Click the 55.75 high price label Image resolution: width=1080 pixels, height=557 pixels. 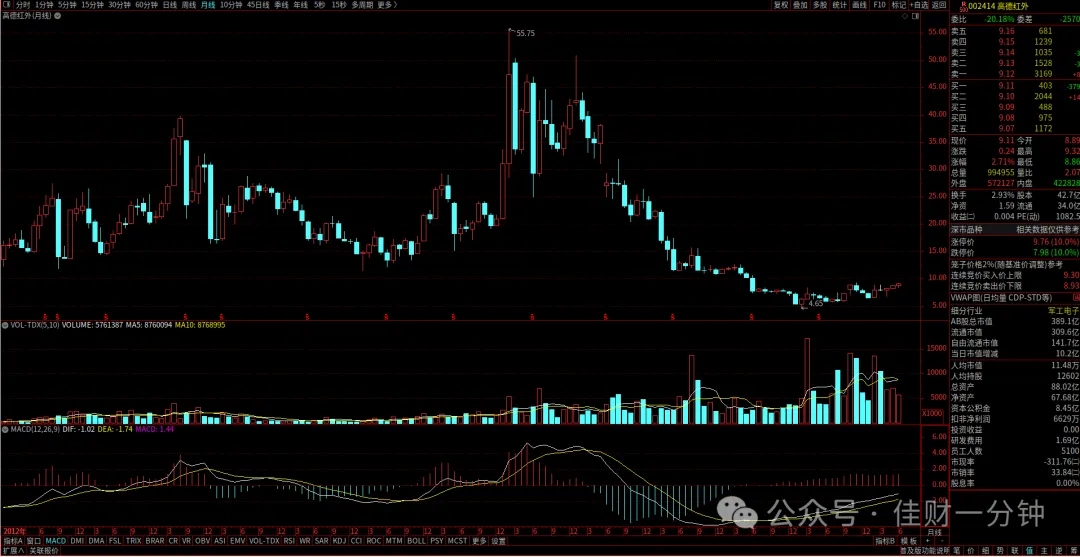tap(525, 33)
